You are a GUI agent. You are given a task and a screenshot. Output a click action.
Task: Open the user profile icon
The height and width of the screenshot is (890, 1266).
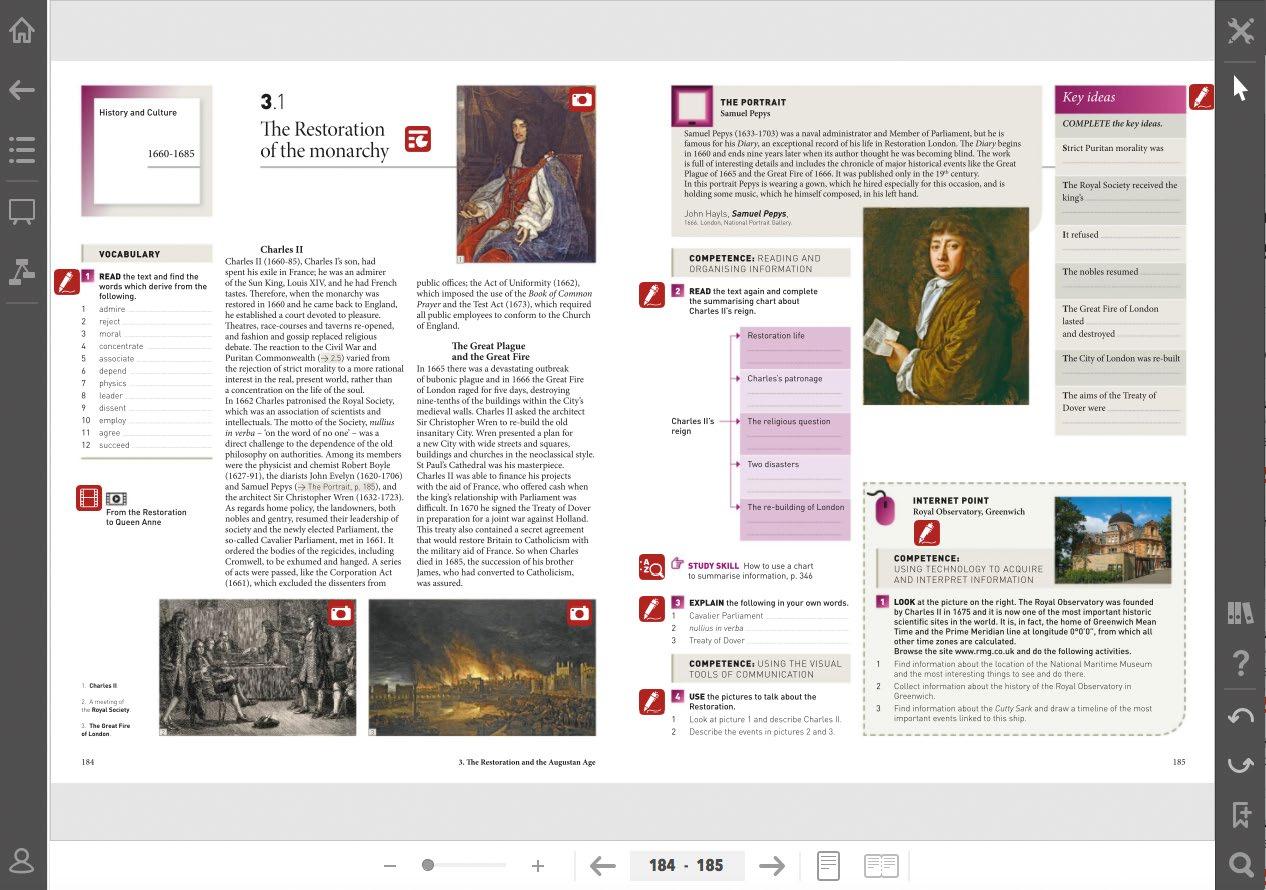point(22,861)
